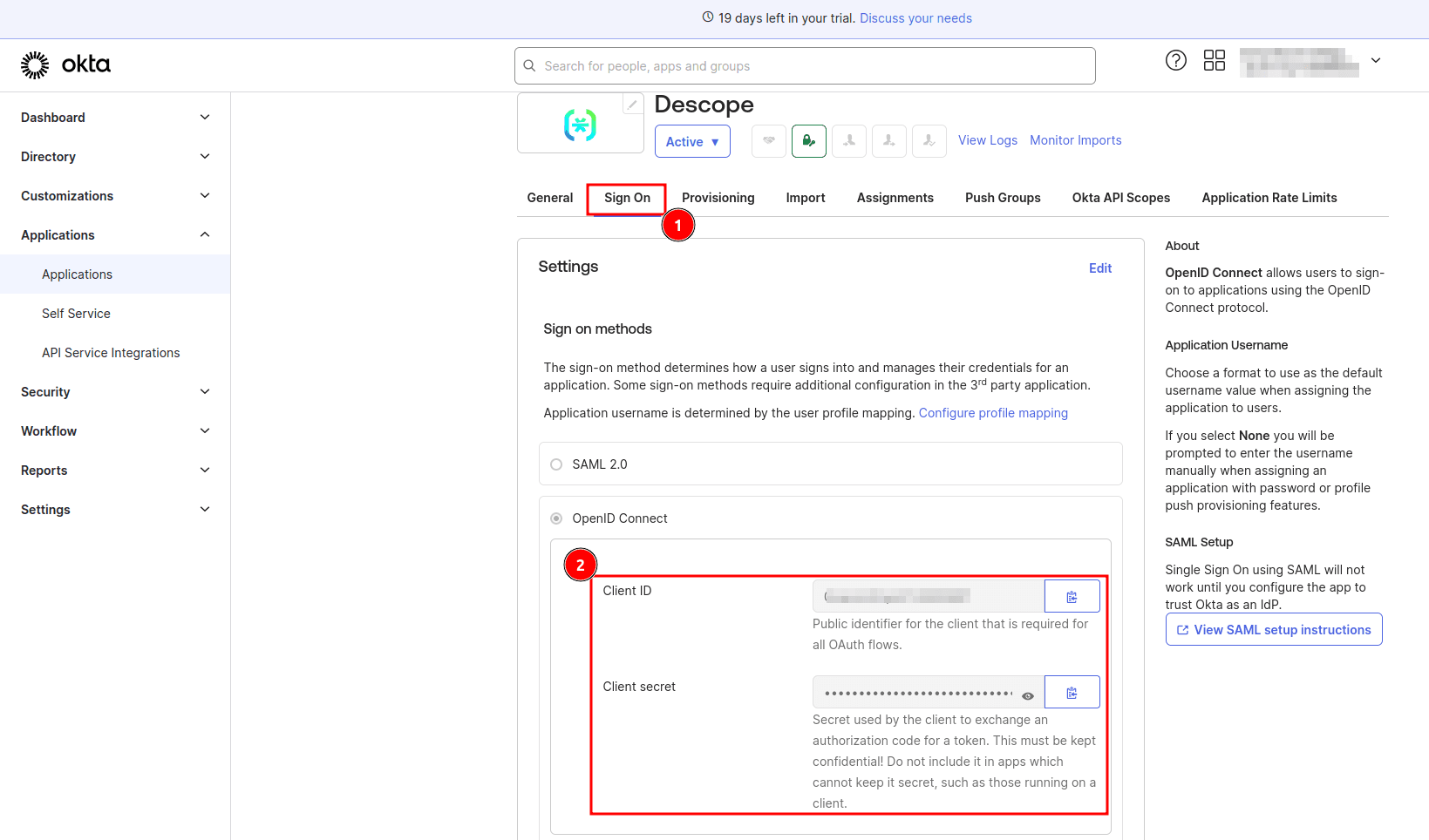This screenshot has height=840, width=1429.
Task: Reveal the client secret with eye icon
Action: (x=1028, y=696)
